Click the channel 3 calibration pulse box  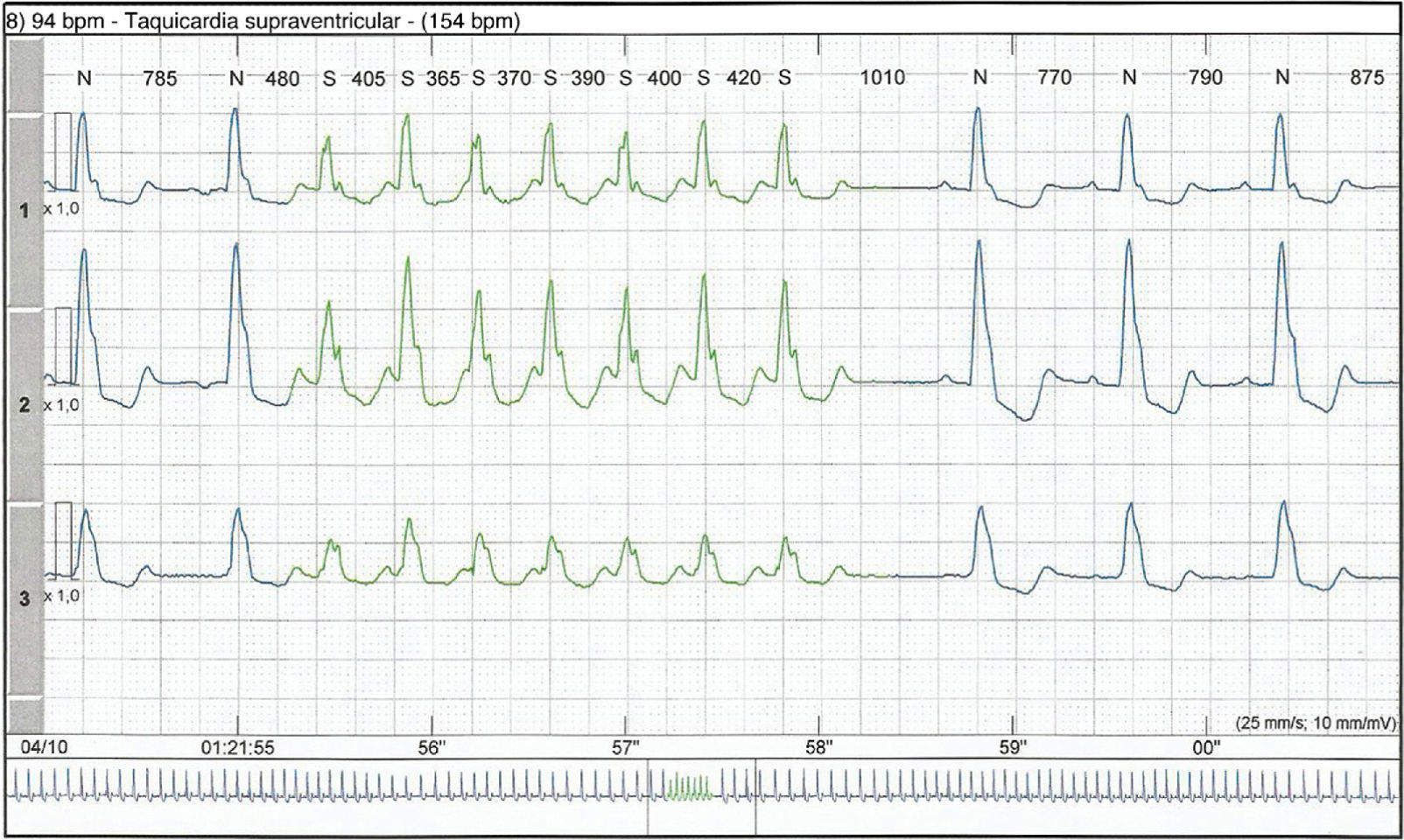click(x=63, y=540)
